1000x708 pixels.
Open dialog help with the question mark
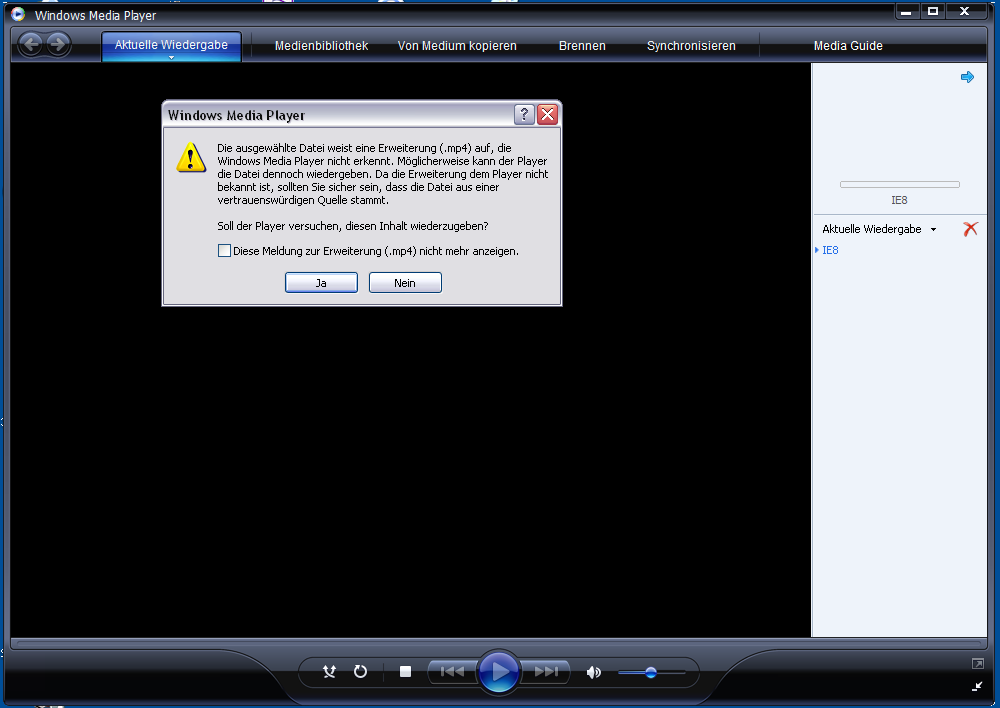tap(524, 114)
